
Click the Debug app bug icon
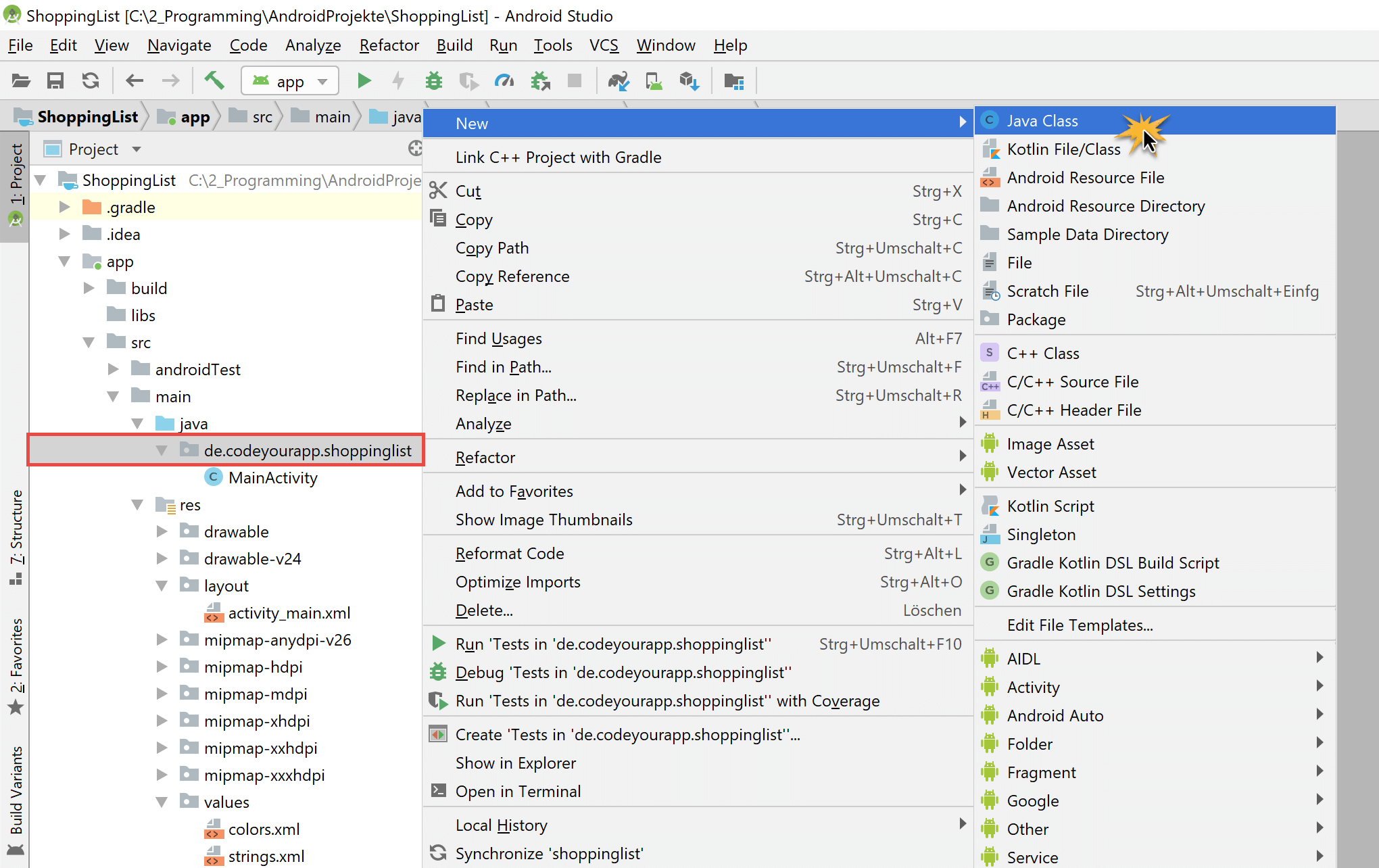point(434,81)
